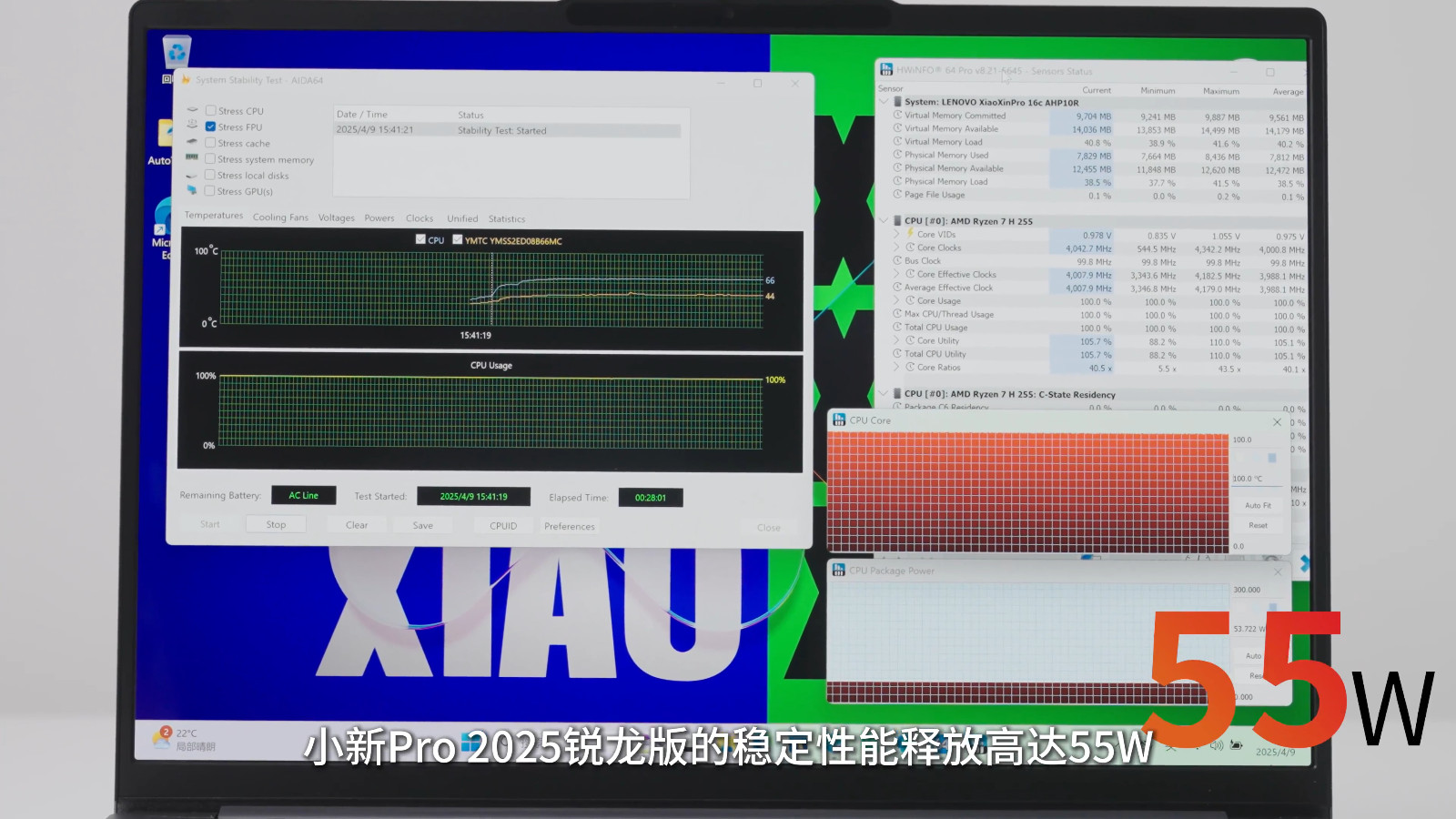Click the Maximum column header in HWiNFO
1456x819 pixels.
coord(1221,91)
